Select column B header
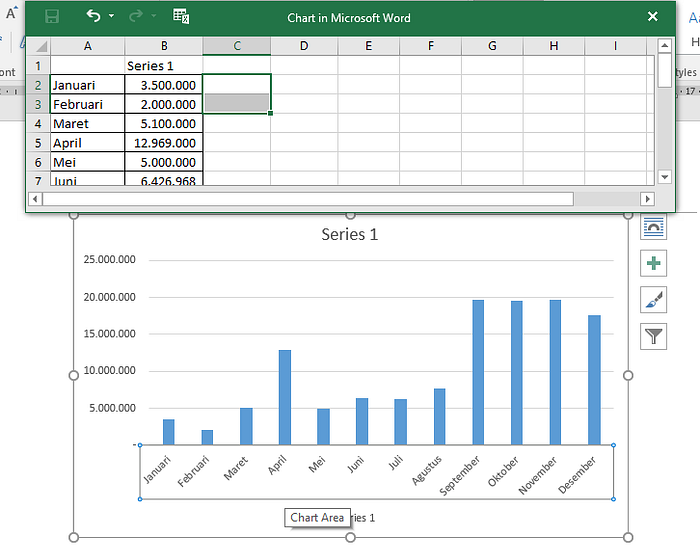 pyautogui.click(x=164, y=46)
